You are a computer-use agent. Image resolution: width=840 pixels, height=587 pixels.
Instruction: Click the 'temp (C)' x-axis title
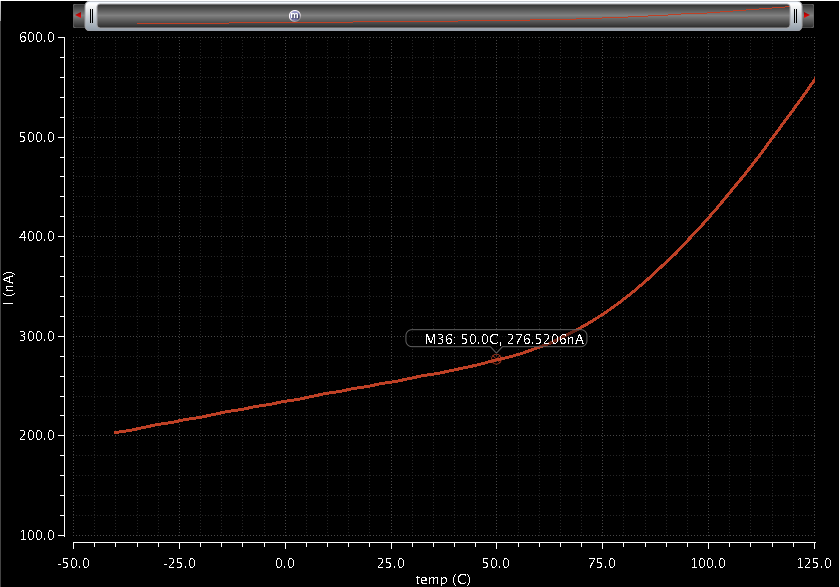tap(443, 579)
